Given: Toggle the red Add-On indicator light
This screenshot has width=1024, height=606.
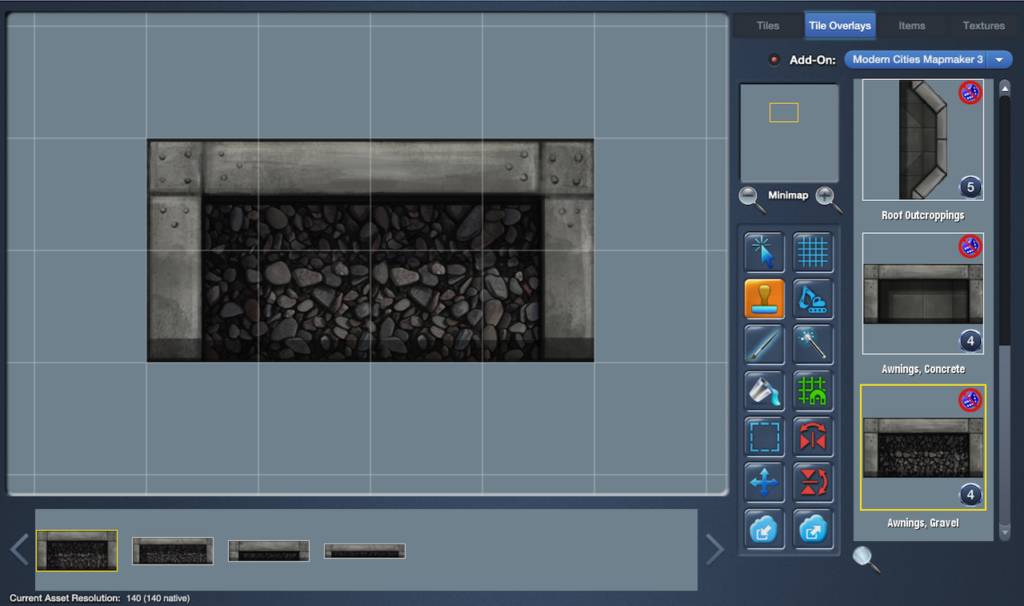Looking at the screenshot, I should 774,60.
